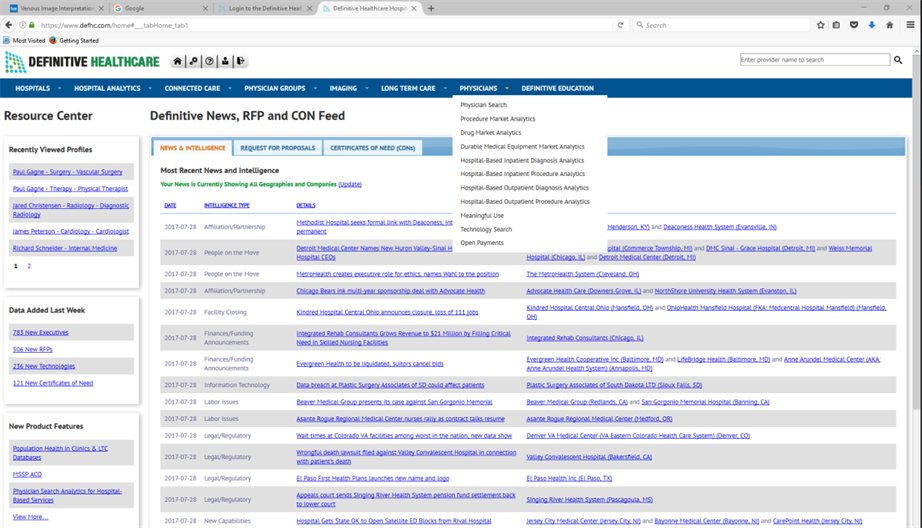Choose Technology Search from the menu
922x528 pixels.
486,229
